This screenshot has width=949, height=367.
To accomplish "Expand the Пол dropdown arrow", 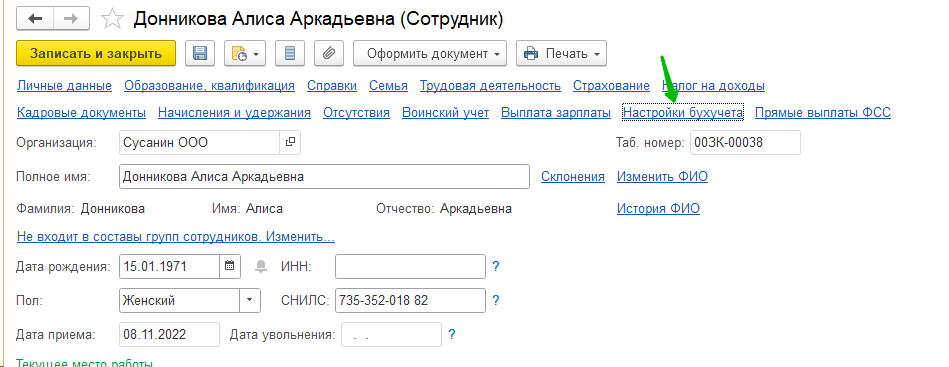I will coord(251,300).
